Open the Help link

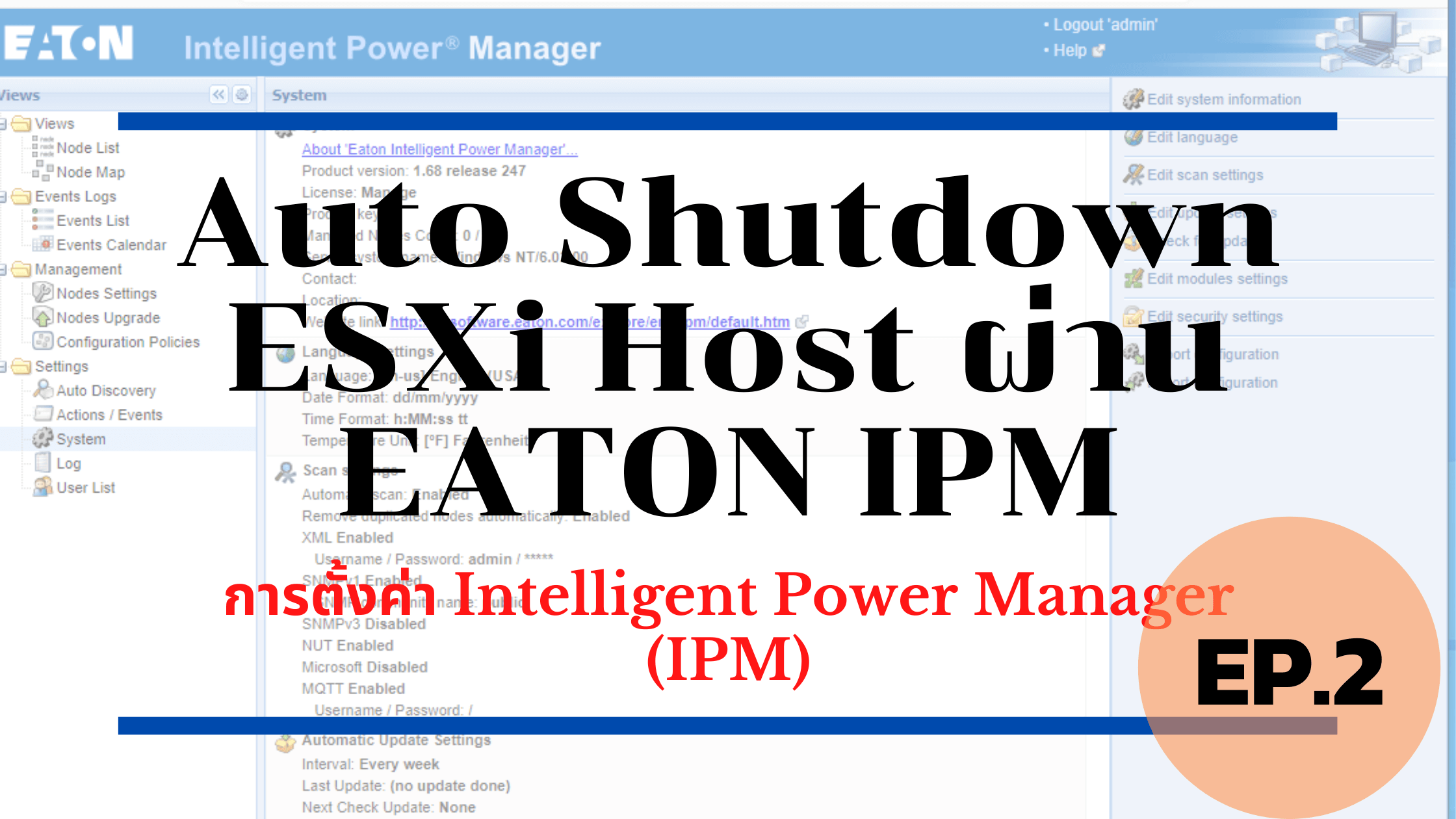point(1070,50)
